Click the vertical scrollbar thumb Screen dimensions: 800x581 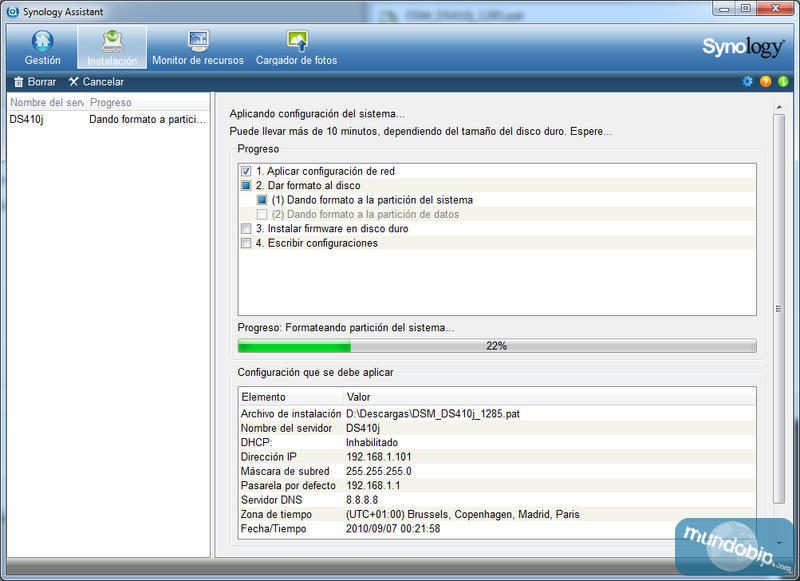pos(778,309)
